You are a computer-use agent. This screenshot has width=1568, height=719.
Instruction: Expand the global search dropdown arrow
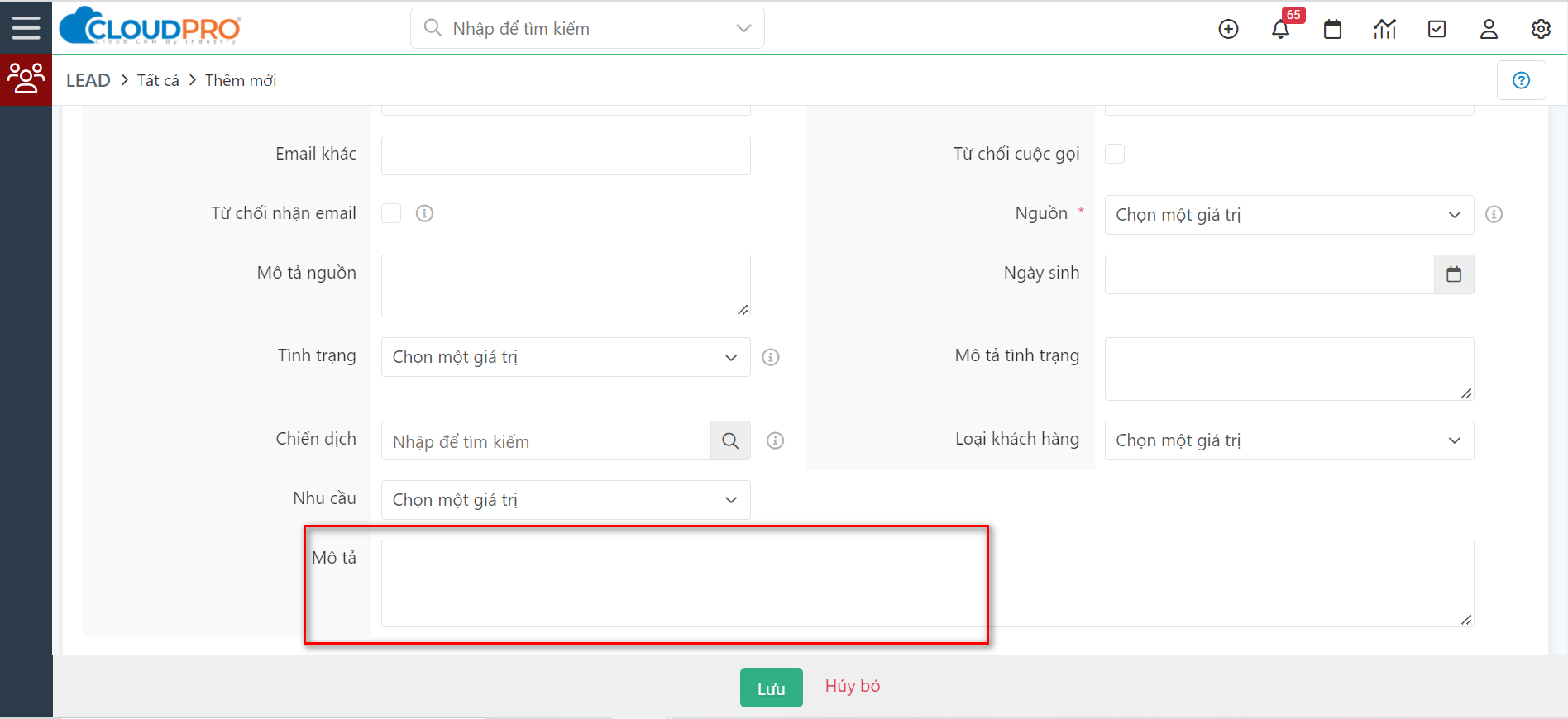tap(743, 28)
